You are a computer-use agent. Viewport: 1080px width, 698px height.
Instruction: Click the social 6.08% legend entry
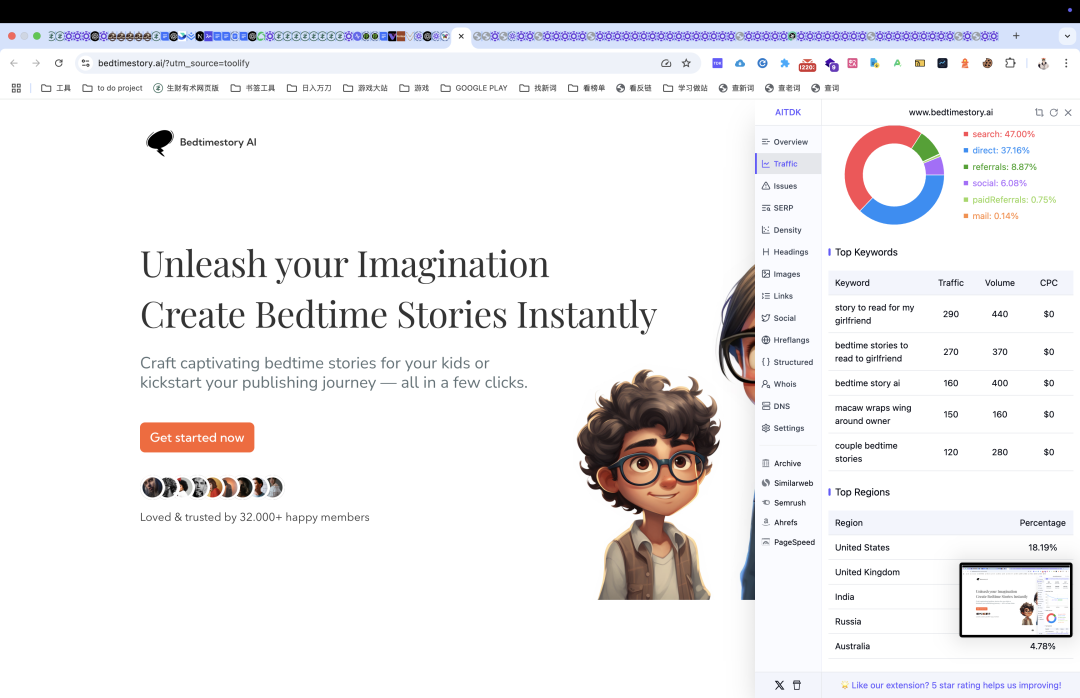[995, 183]
